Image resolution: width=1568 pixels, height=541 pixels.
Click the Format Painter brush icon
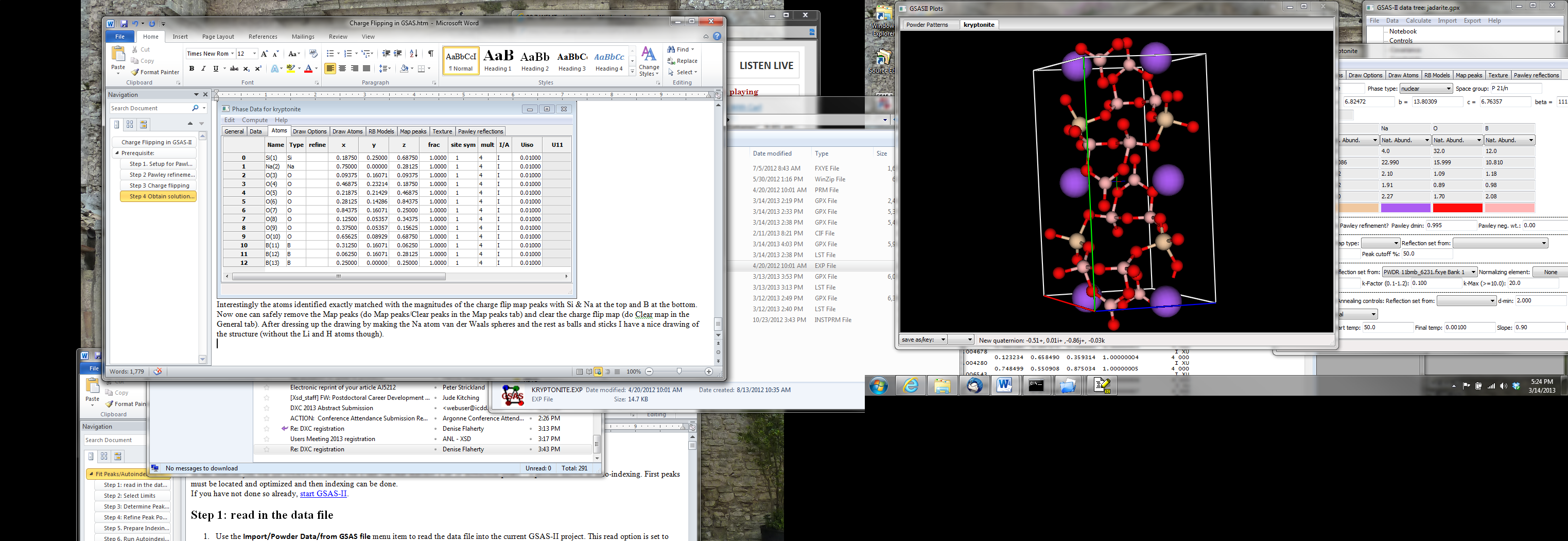point(135,72)
